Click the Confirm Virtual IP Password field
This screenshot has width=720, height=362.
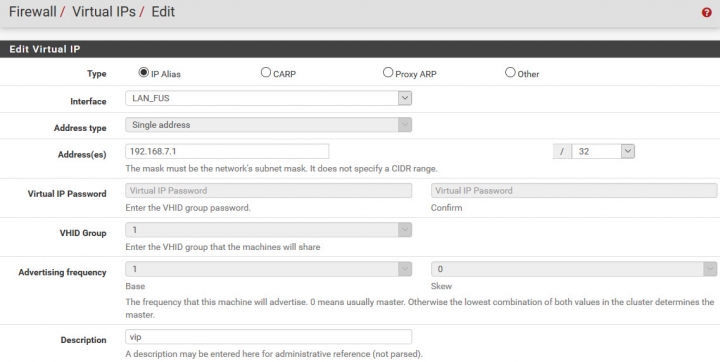click(574, 191)
